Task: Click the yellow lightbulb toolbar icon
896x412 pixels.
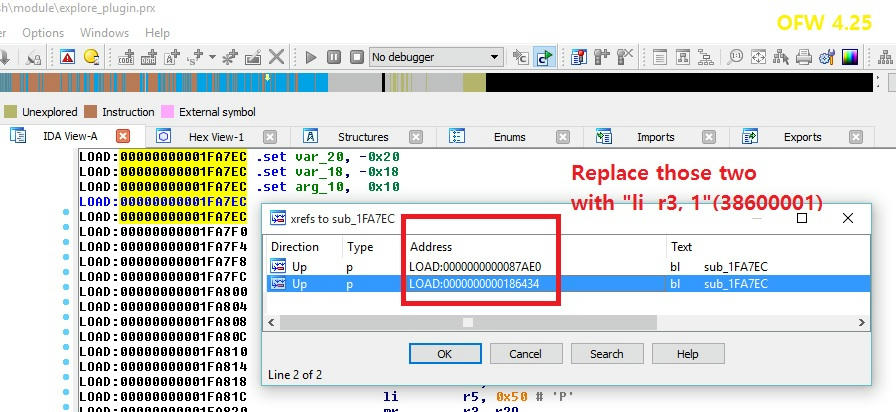Action: 91,57
